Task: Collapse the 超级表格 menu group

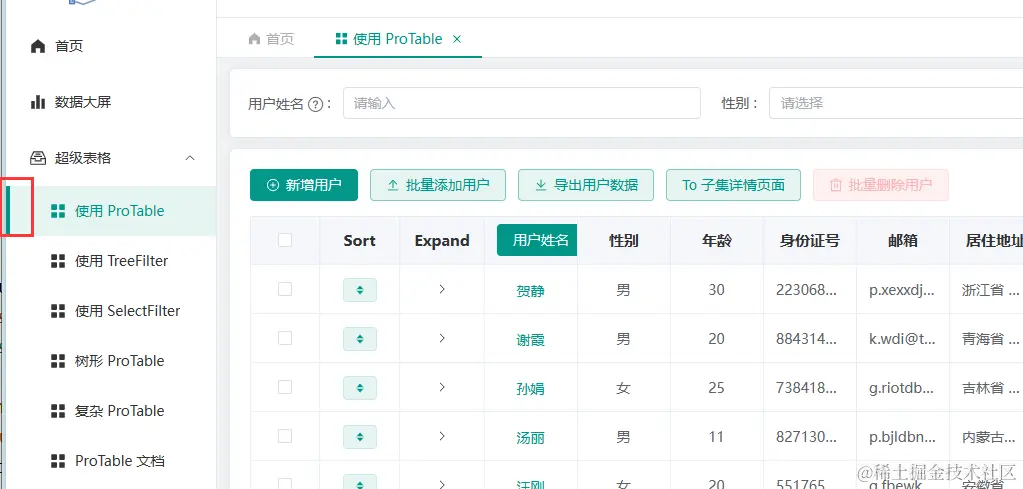Action: point(190,158)
